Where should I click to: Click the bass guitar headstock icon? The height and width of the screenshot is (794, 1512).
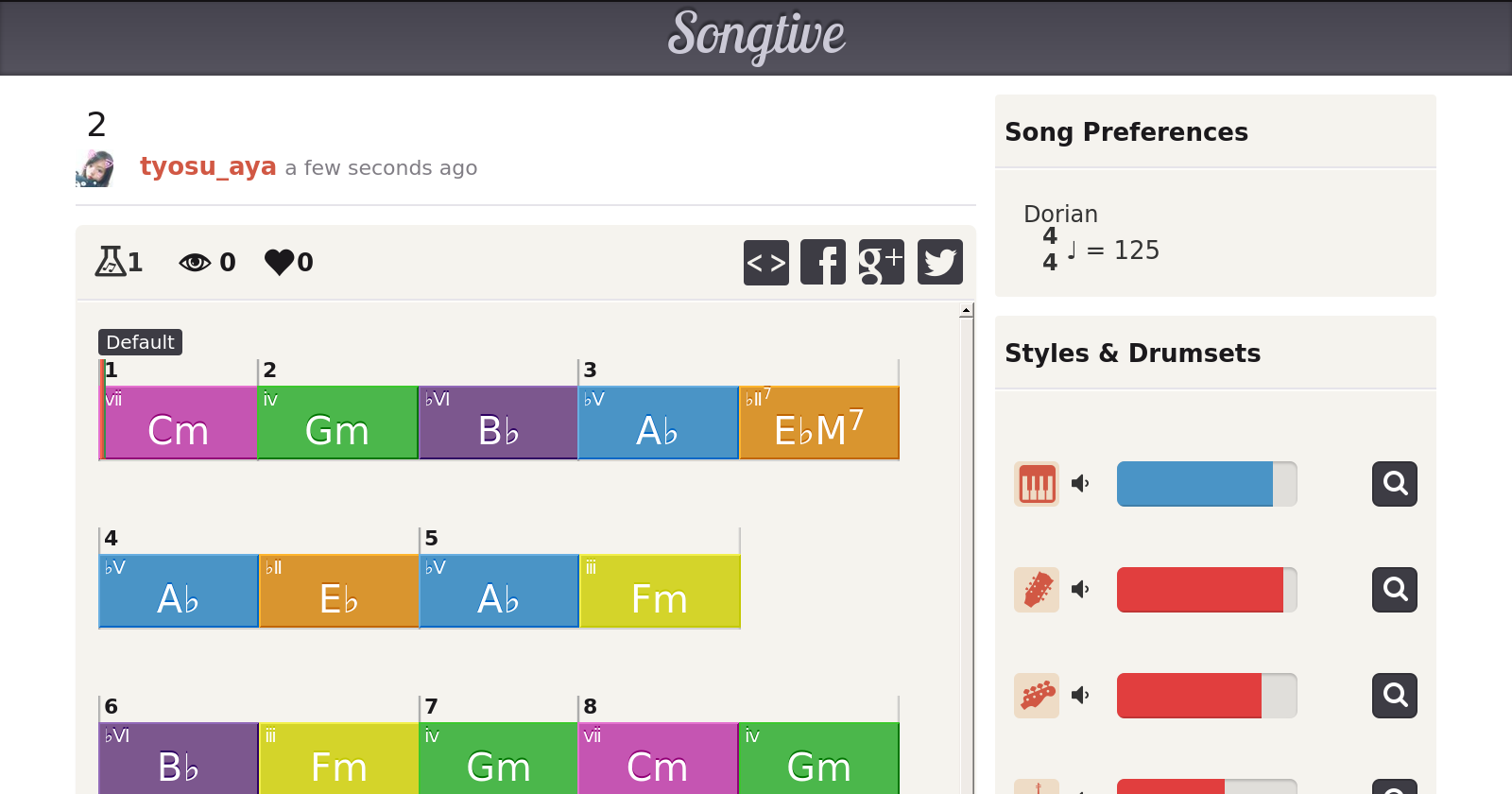pos(1037,696)
